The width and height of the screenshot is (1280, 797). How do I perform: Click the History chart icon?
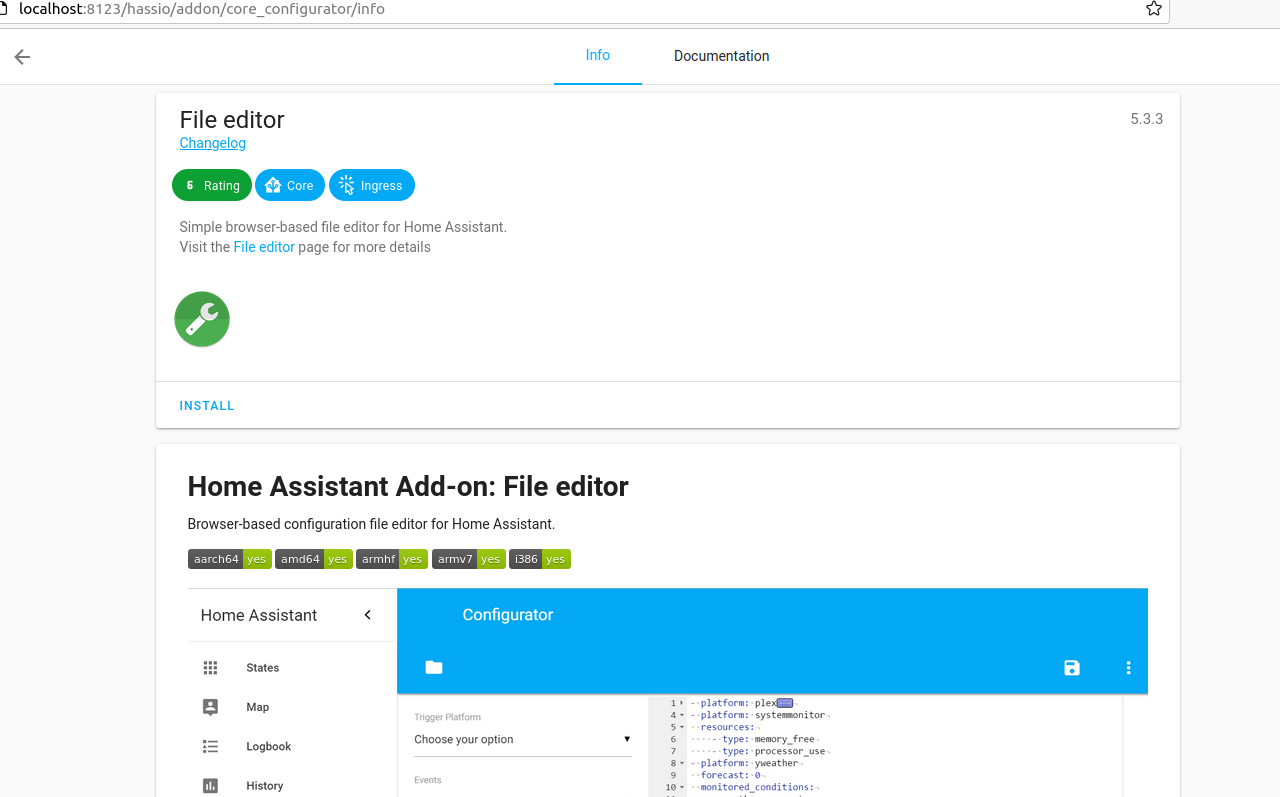210,785
